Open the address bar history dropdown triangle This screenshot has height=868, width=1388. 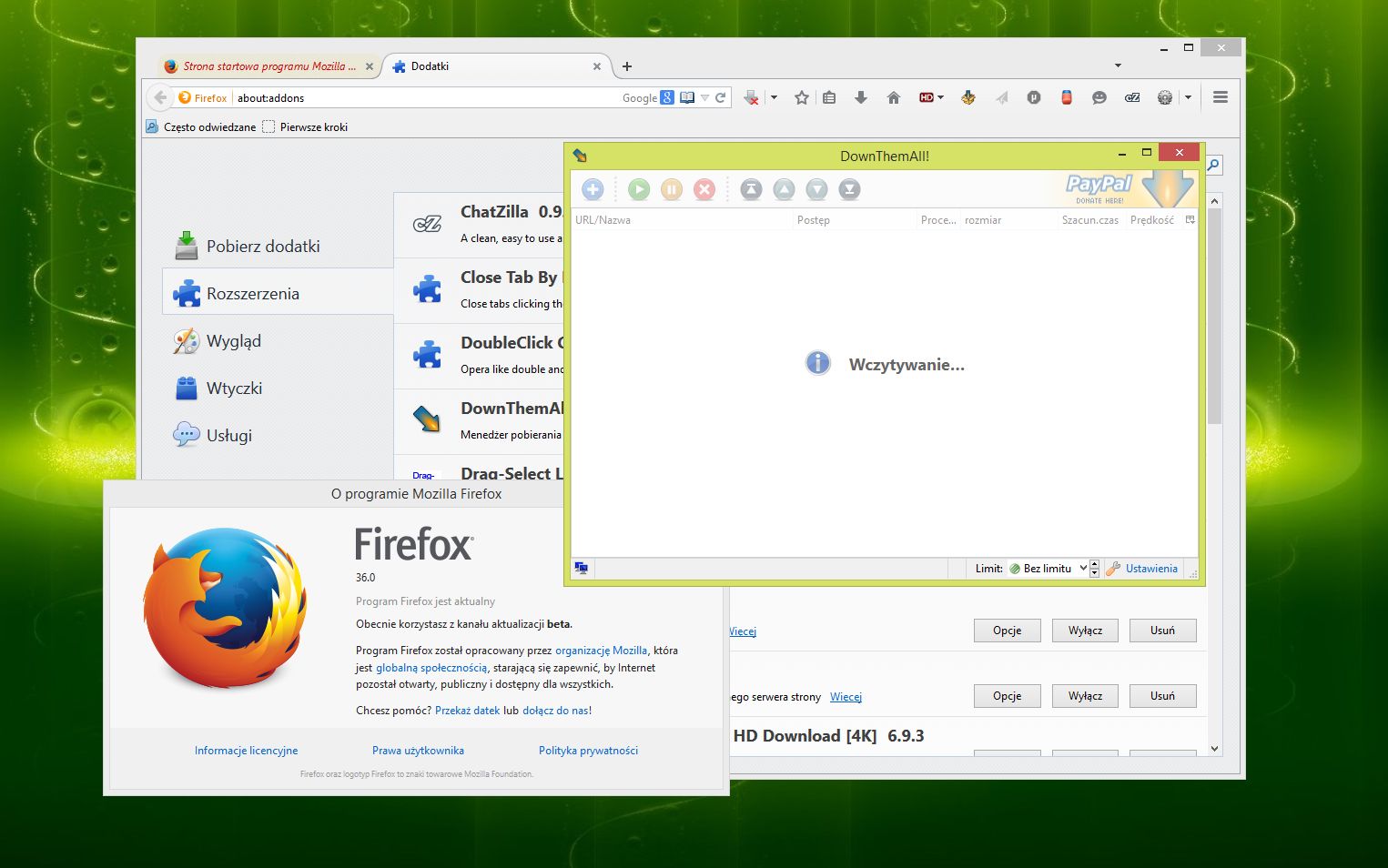click(704, 97)
